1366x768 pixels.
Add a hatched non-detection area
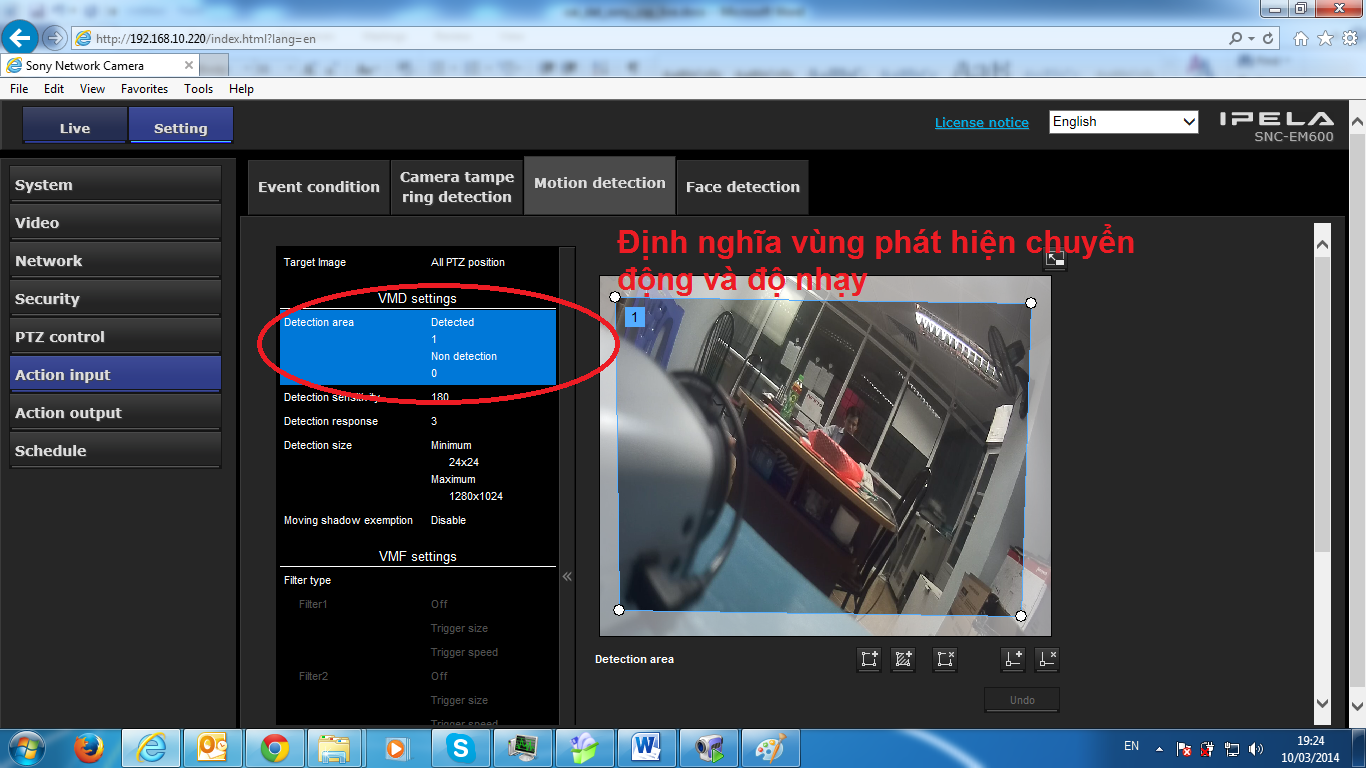pos(903,659)
